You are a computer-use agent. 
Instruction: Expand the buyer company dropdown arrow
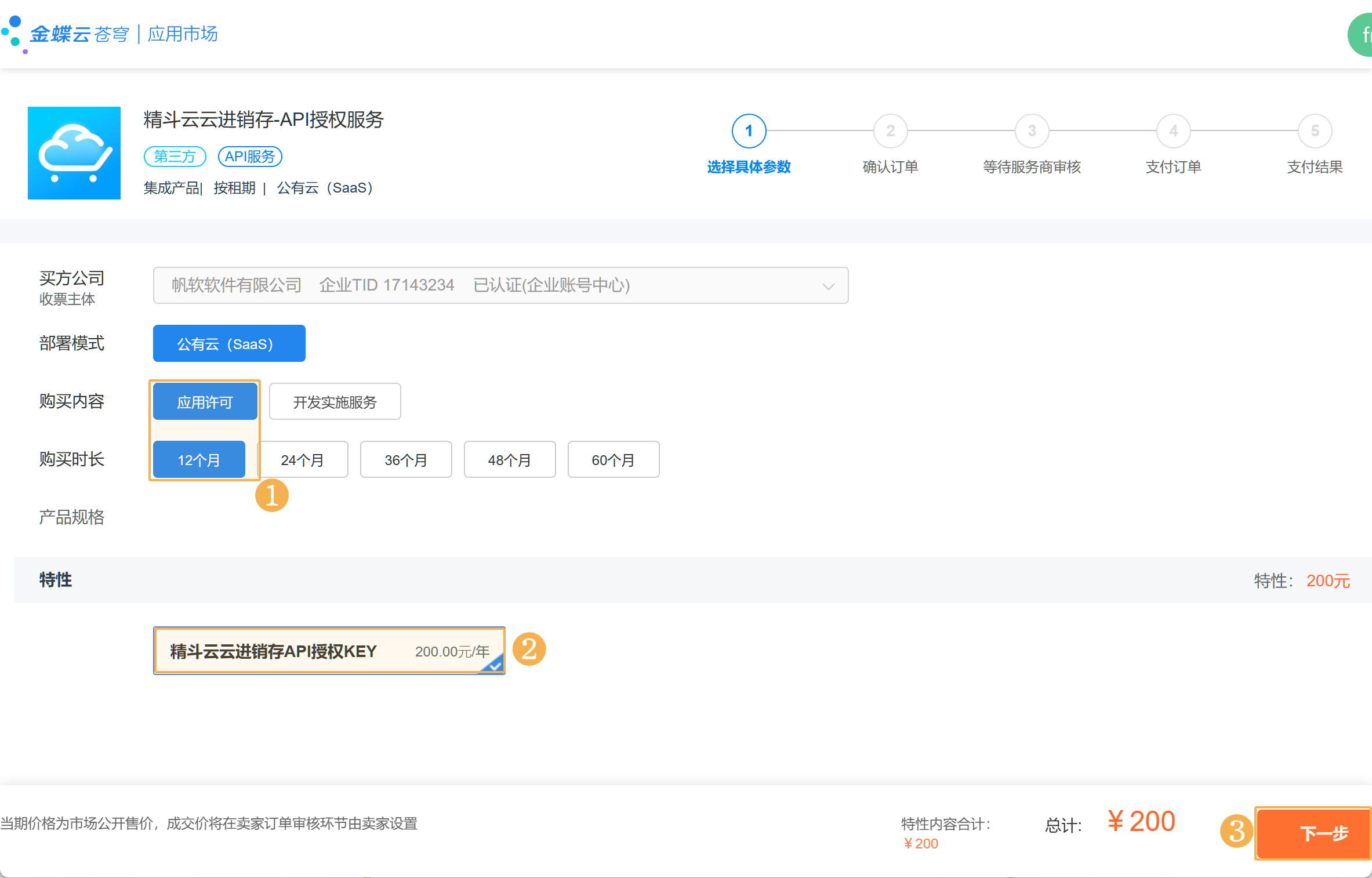[828, 286]
